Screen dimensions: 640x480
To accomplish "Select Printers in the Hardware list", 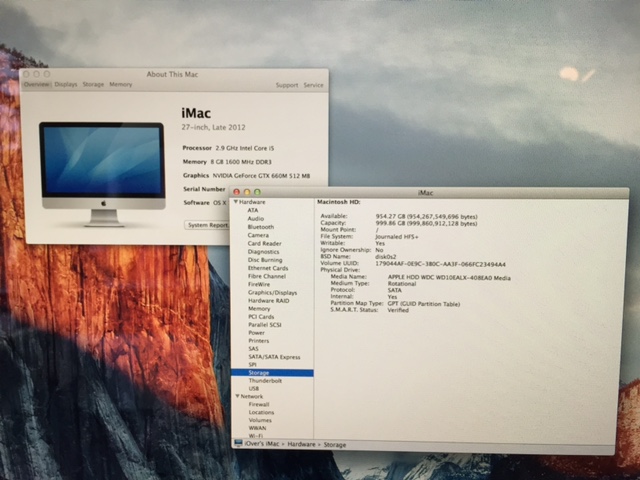I will 259,341.
